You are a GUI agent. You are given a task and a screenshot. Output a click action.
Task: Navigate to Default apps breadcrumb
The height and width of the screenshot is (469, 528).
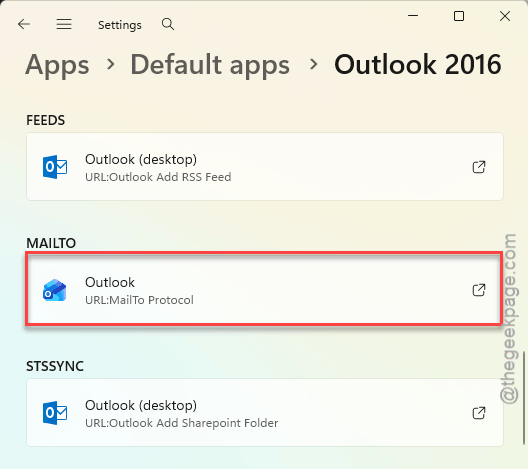[x=210, y=65]
